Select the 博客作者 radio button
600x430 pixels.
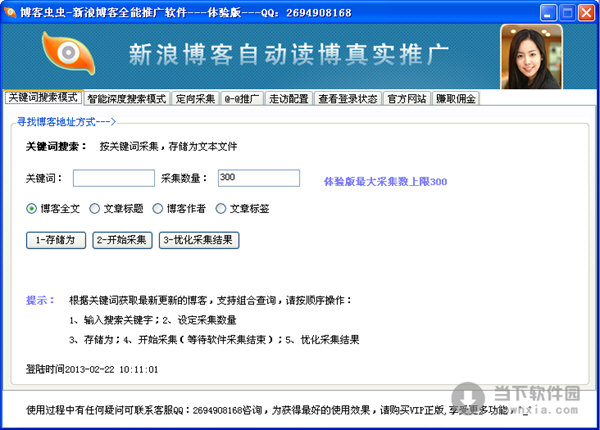(158, 208)
